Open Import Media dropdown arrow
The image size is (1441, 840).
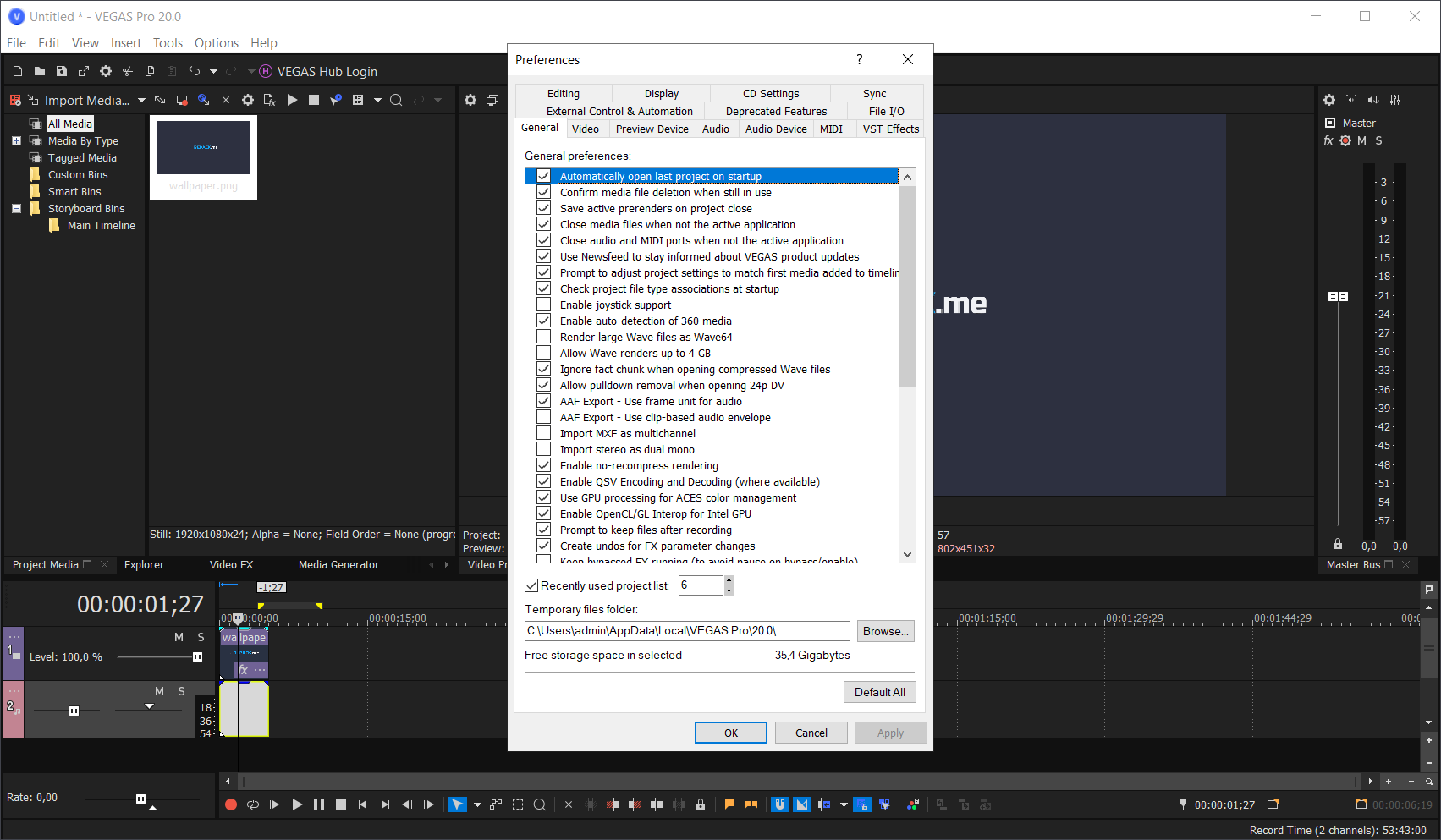(x=141, y=101)
